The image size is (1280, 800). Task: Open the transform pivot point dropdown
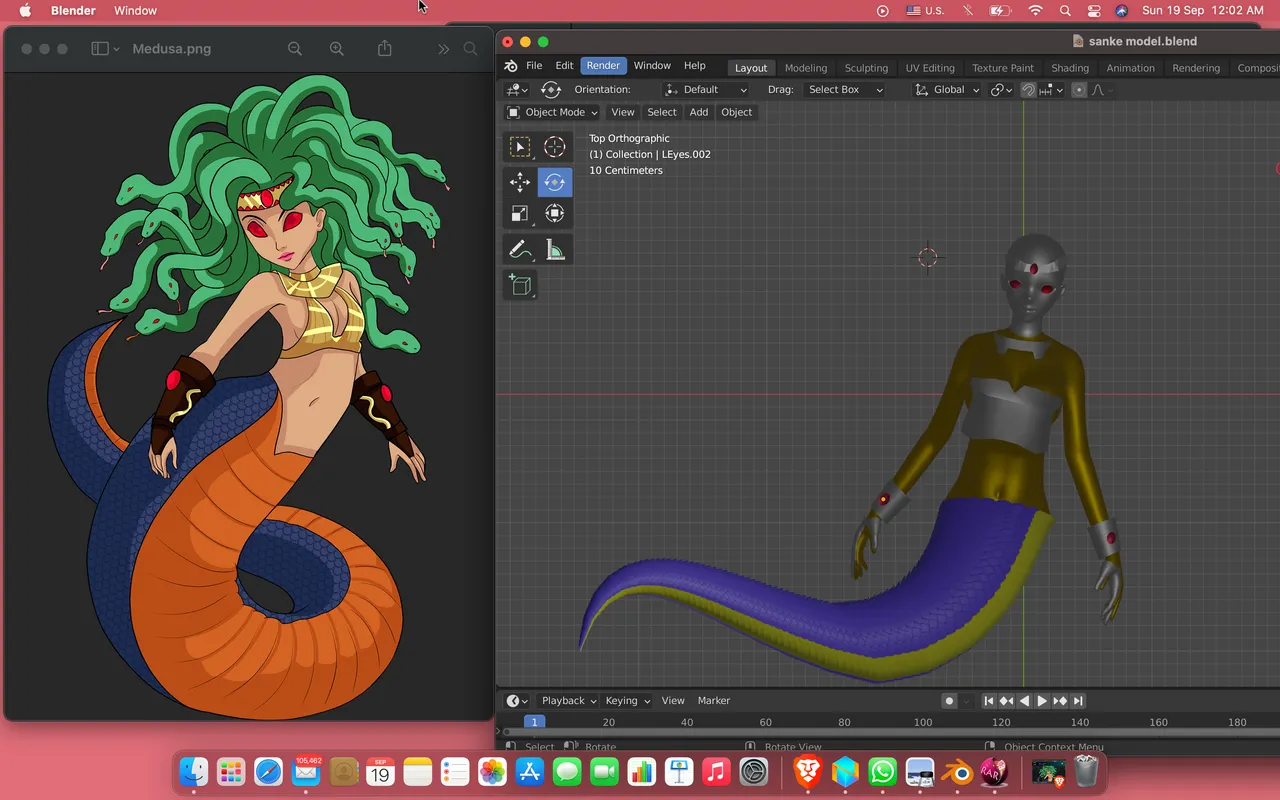[1001, 90]
